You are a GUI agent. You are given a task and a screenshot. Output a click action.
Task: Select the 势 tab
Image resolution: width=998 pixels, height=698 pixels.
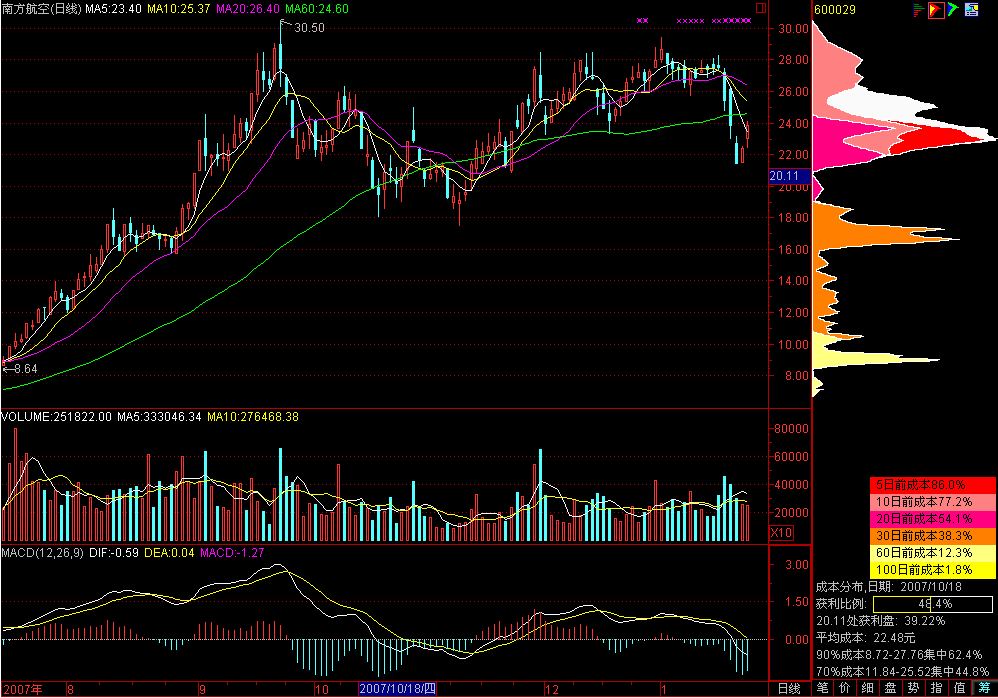coord(913,688)
